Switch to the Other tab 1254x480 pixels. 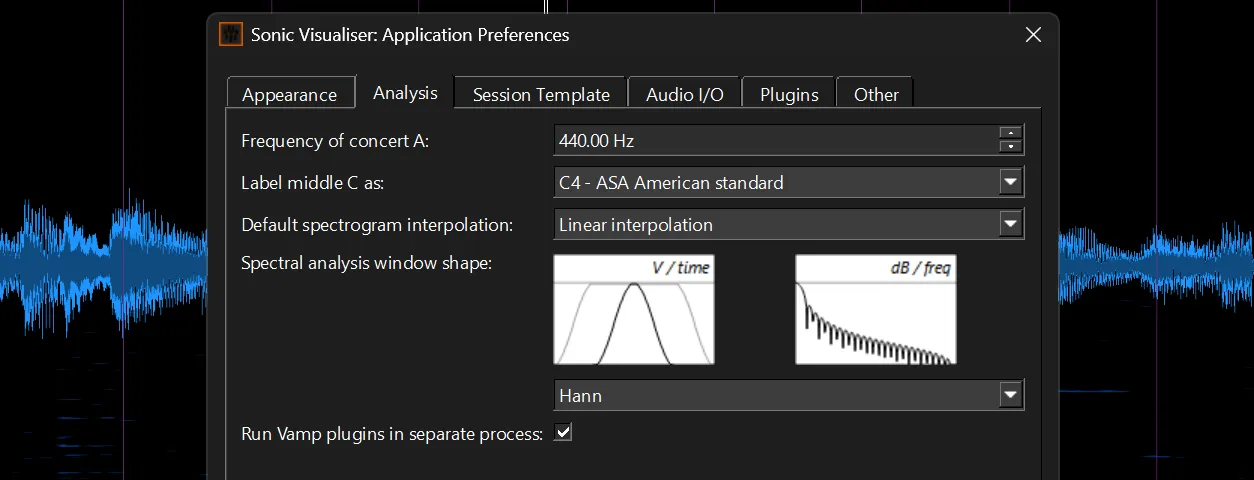tap(876, 94)
